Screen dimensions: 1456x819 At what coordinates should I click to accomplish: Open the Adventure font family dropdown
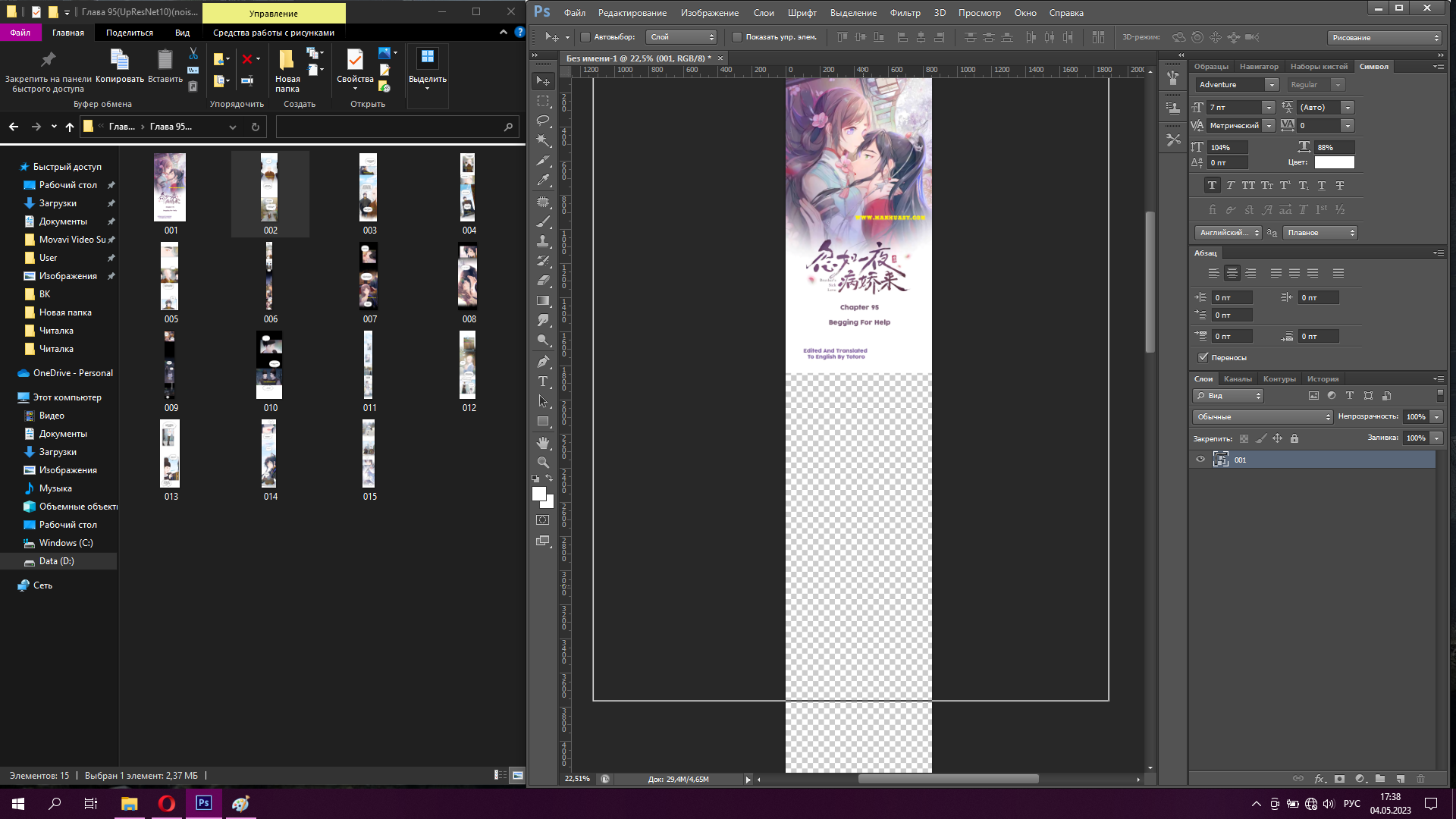click(1272, 85)
